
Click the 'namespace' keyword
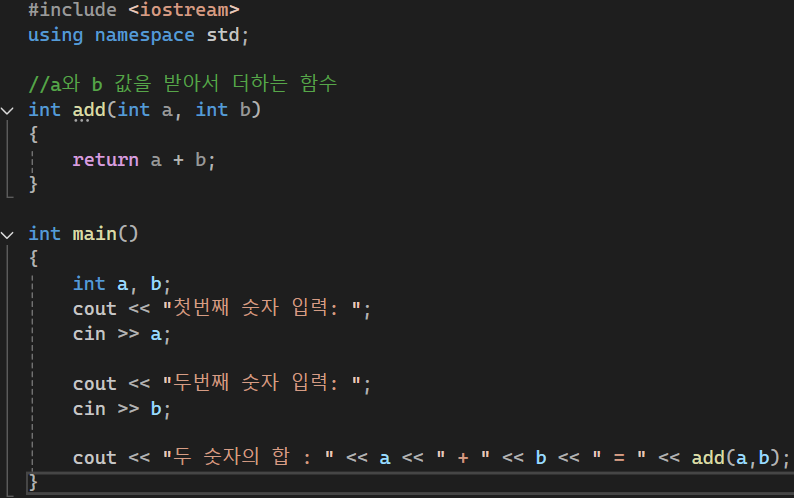145,35
